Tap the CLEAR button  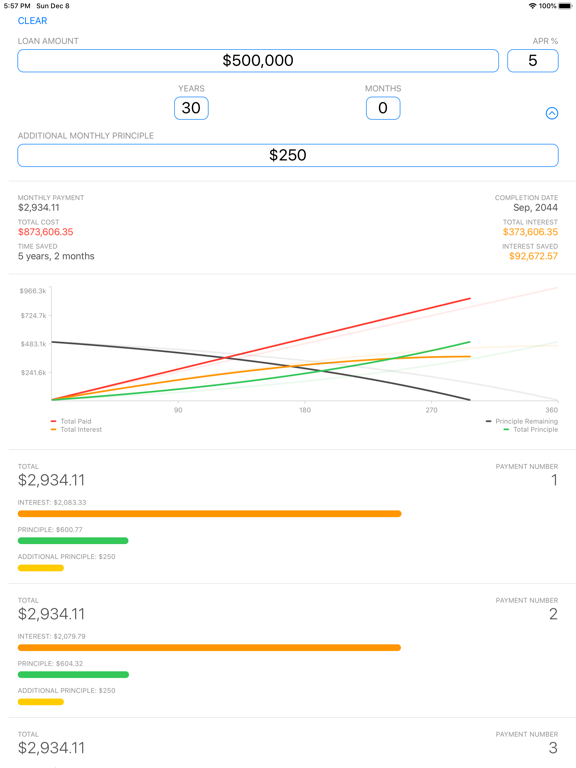click(32, 21)
